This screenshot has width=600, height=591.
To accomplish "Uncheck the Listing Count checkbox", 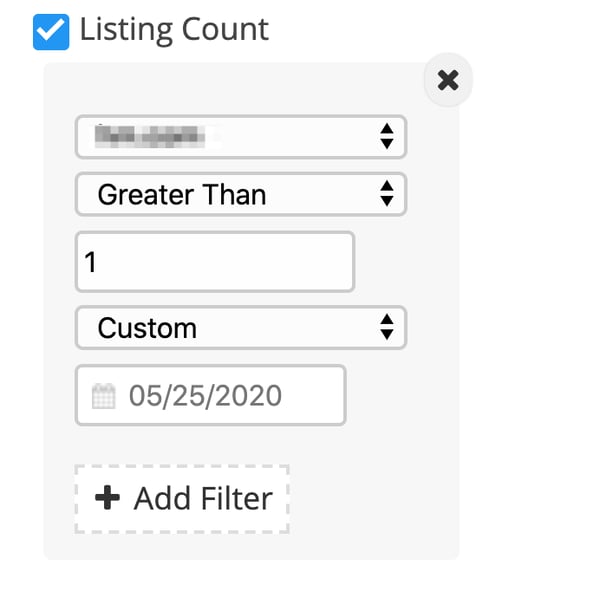I will (x=51, y=32).
